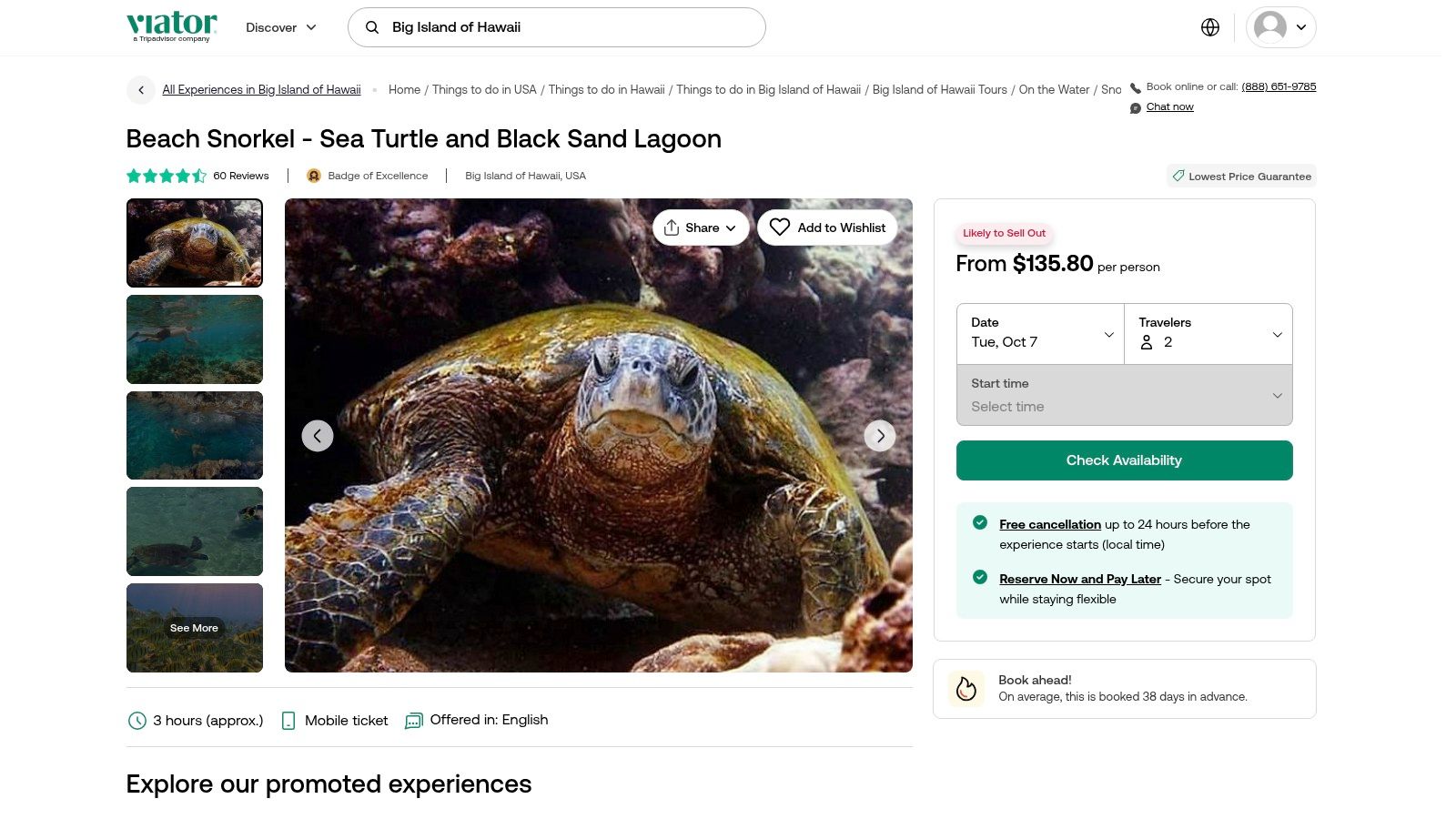
Task: Click the Chat now link
Action: [x=1169, y=107]
